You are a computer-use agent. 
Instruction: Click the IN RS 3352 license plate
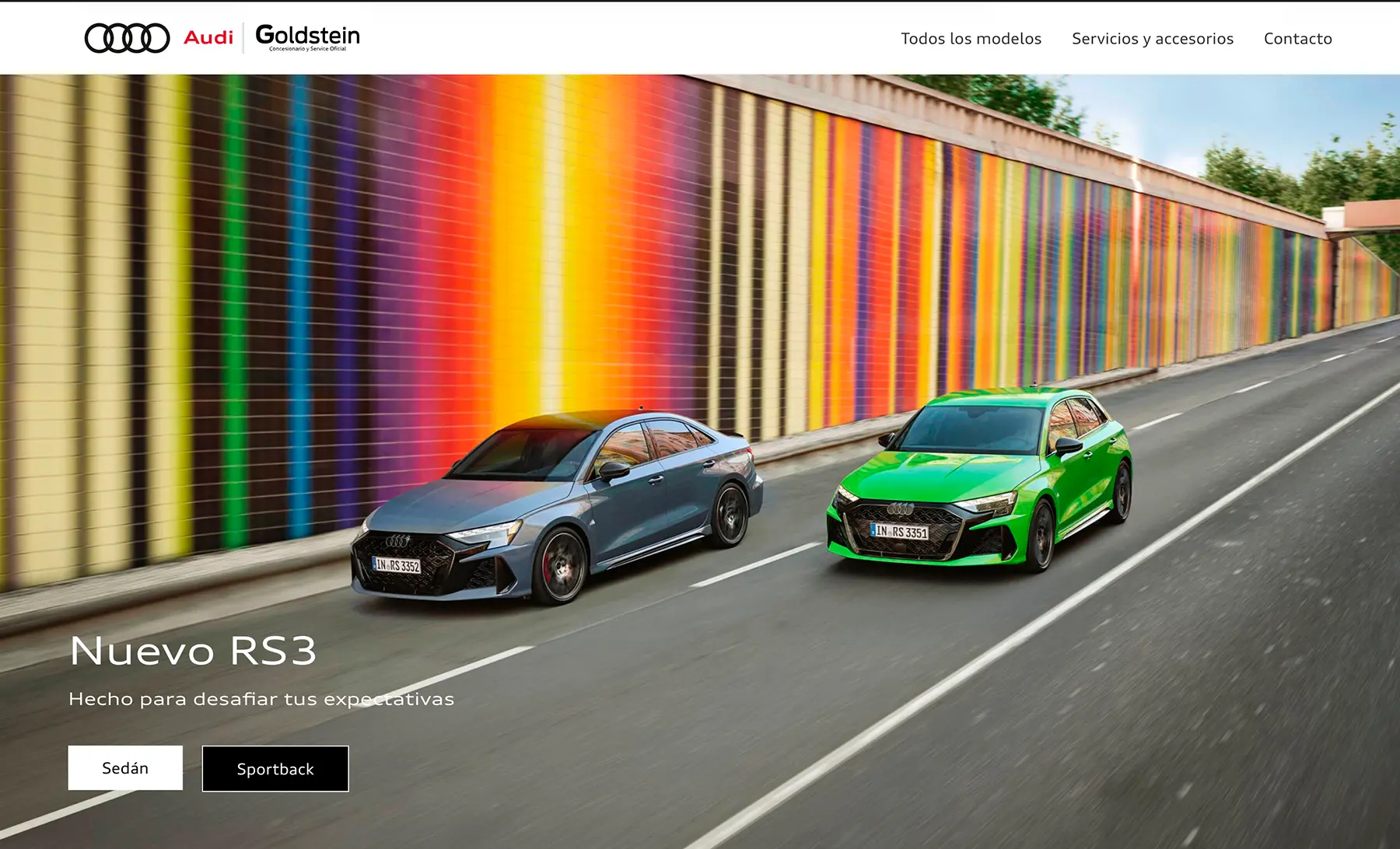point(397,565)
